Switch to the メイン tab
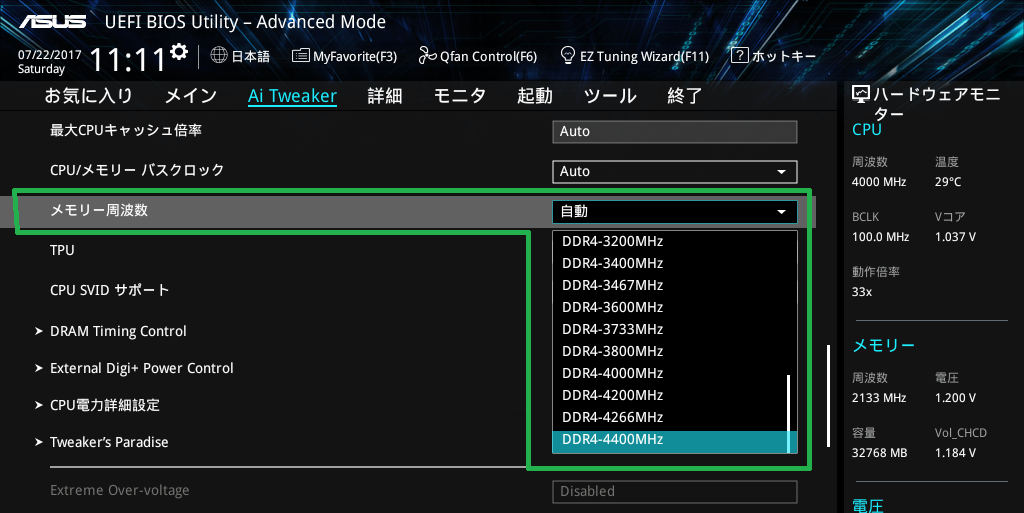1024x513 pixels. [191, 96]
